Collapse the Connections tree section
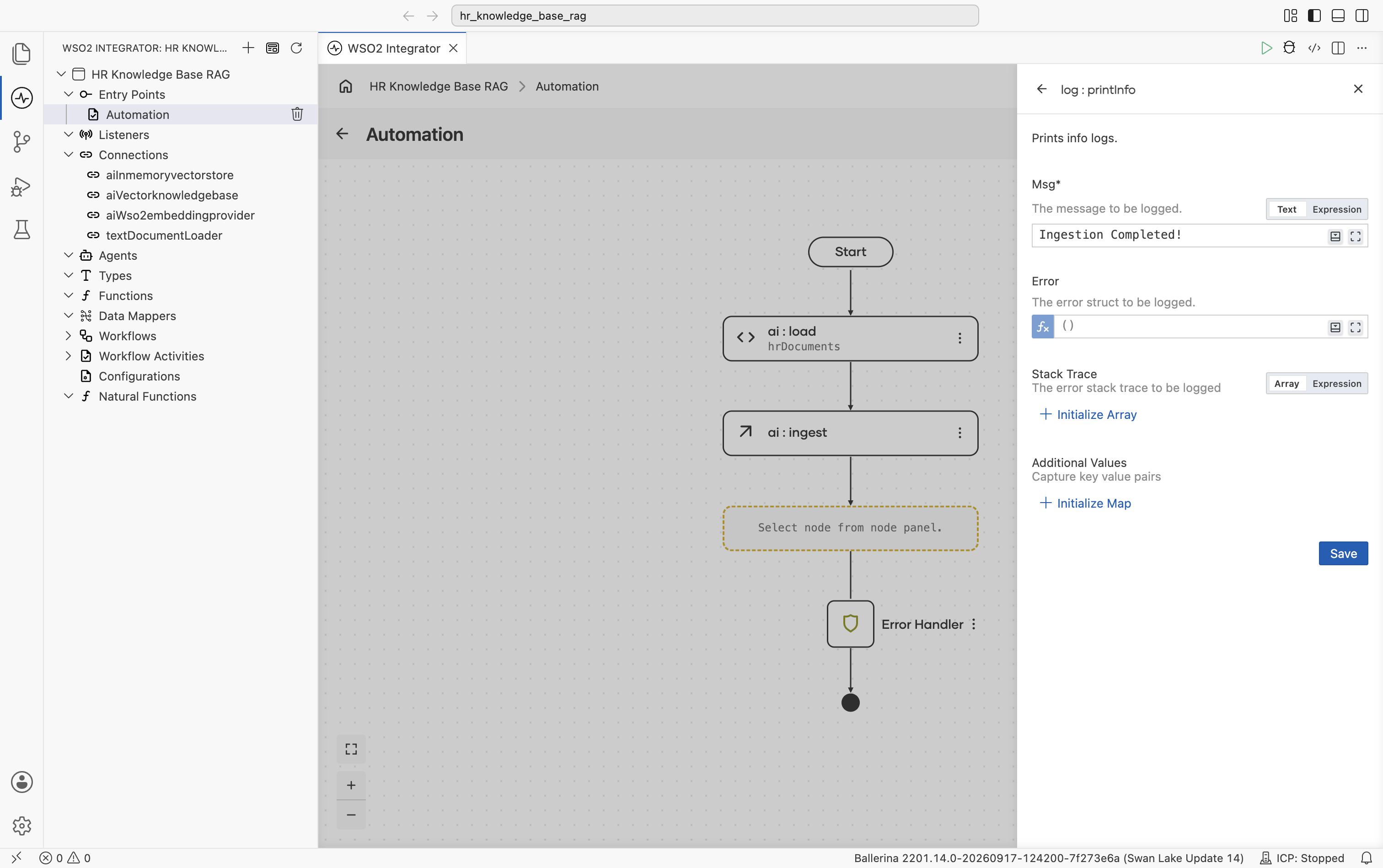The height and width of the screenshot is (868, 1383). [68, 155]
